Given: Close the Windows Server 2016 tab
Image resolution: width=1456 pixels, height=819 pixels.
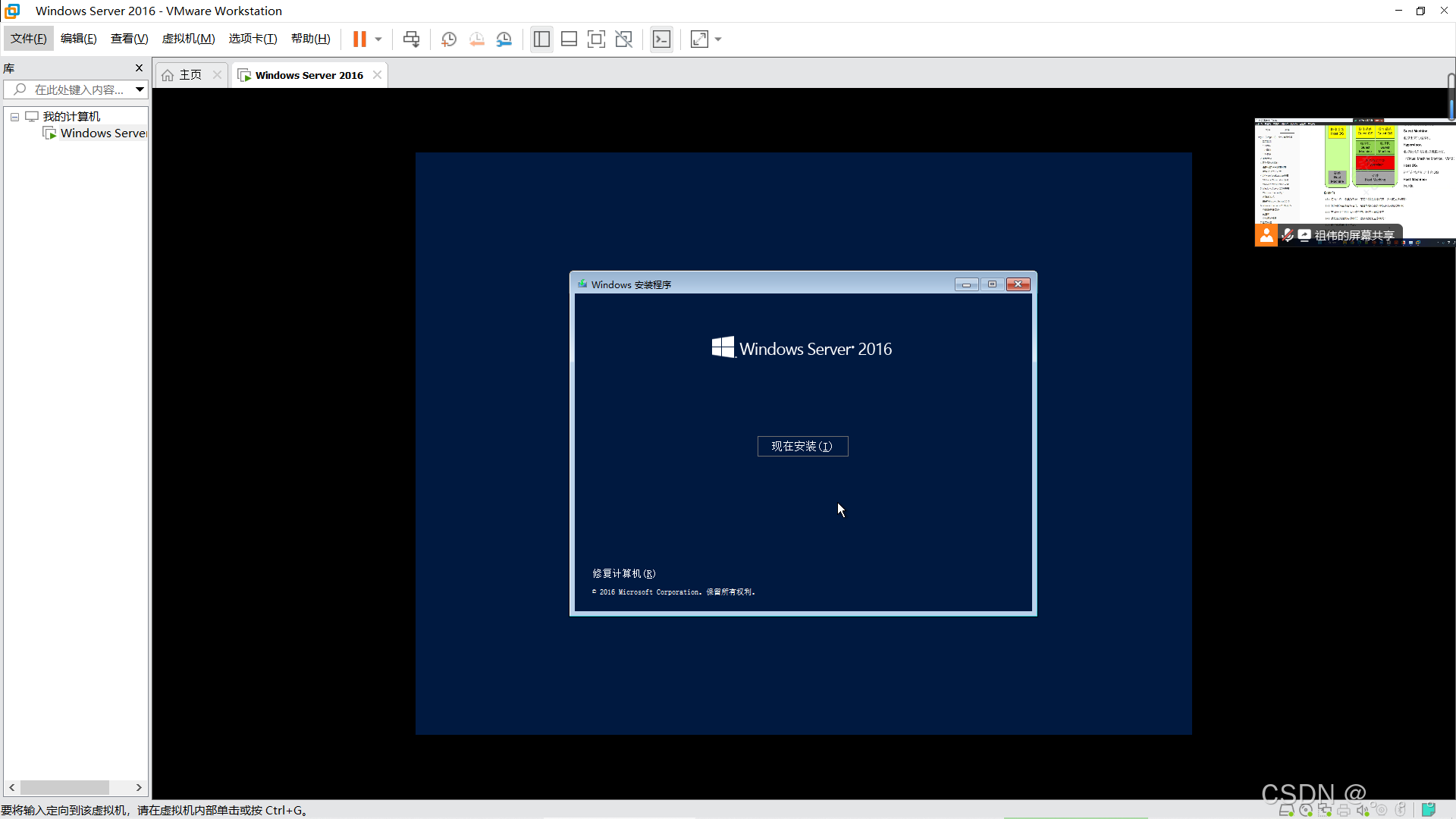Looking at the screenshot, I should coord(377,75).
